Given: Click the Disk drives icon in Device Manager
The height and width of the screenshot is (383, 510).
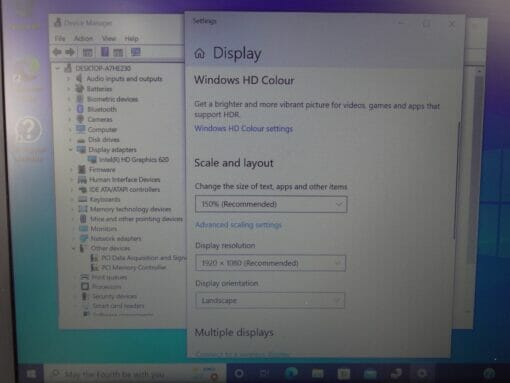Looking at the screenshot, I should (x=81, y=140).
